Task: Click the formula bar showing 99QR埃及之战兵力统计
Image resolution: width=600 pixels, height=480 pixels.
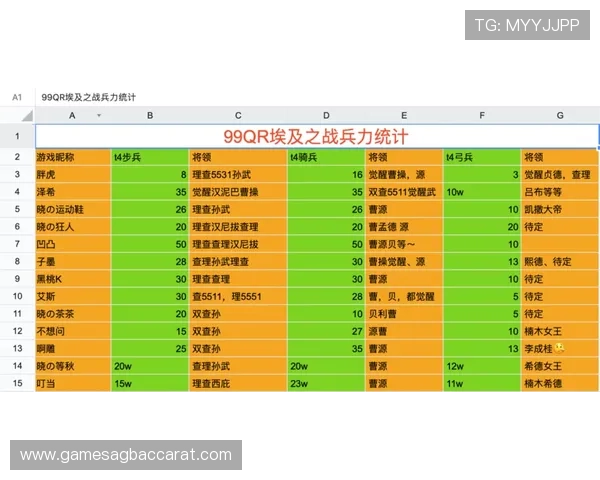Action: coord(318,97)
